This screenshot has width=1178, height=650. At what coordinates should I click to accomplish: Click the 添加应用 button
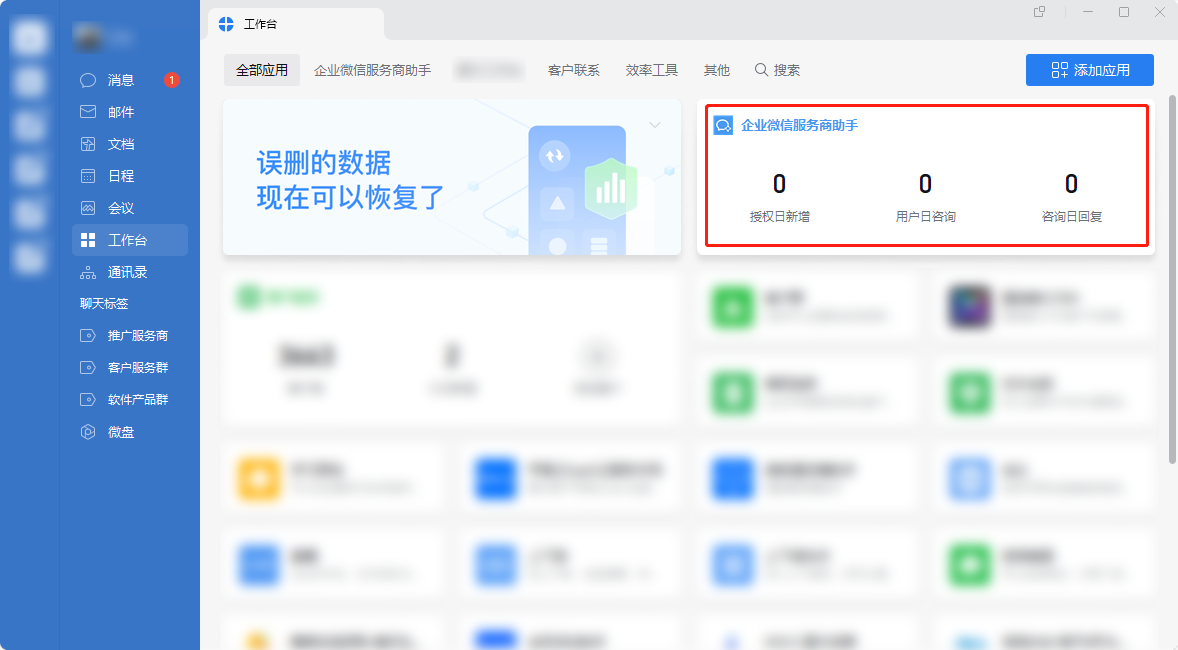click(x=1089, y=70)
